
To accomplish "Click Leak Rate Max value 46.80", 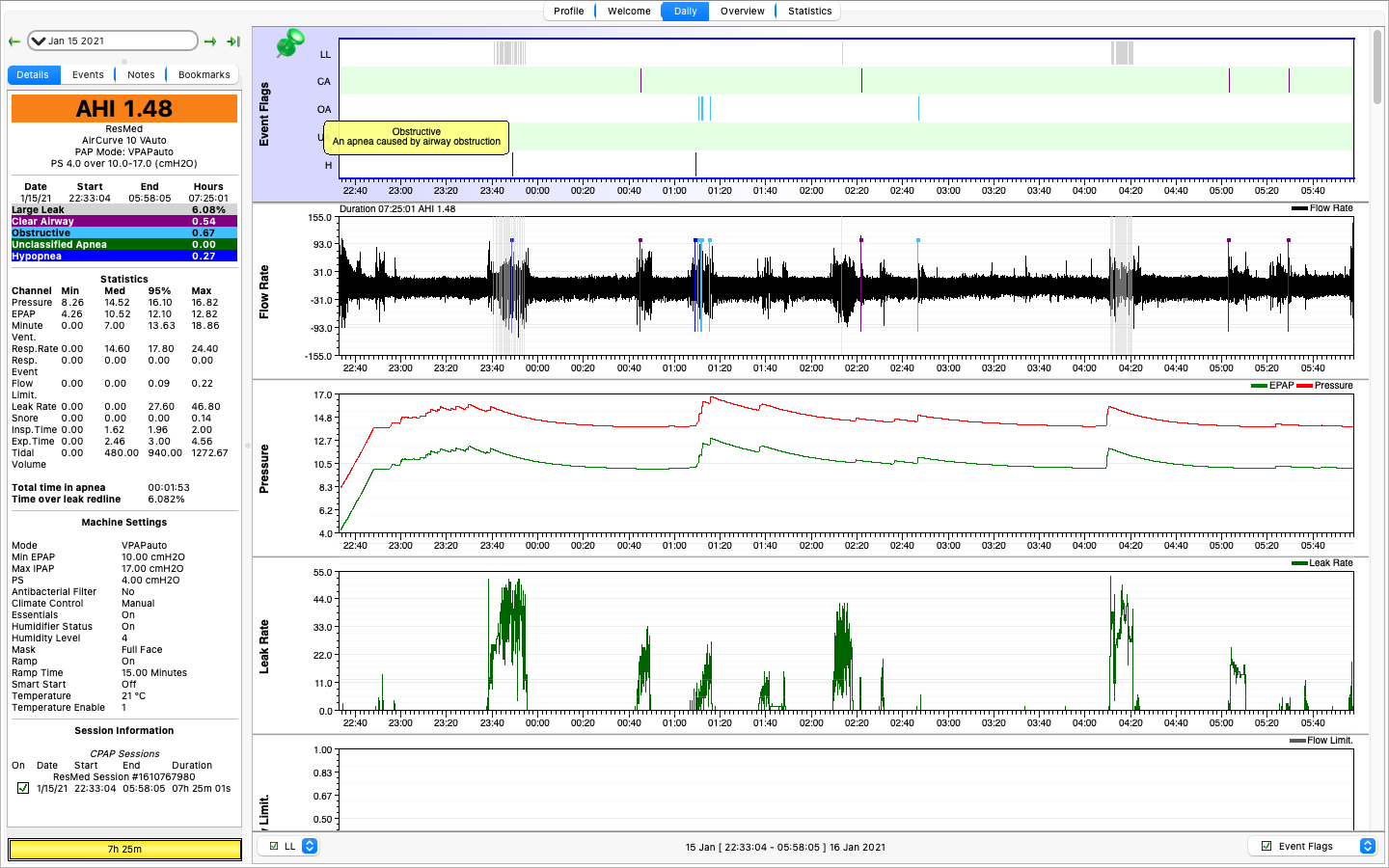I will tap(205, 407).
